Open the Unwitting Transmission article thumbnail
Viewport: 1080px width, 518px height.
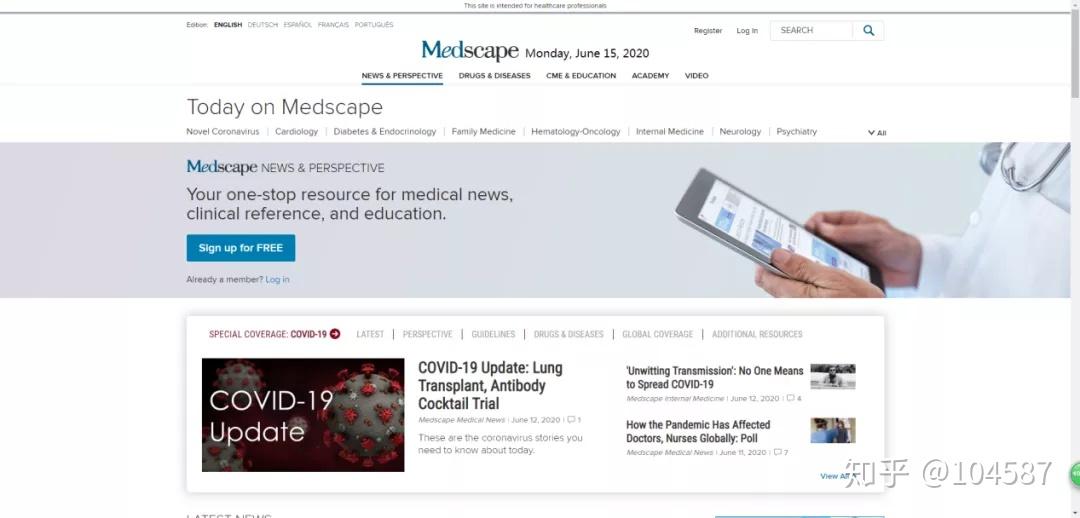[833, 377]
